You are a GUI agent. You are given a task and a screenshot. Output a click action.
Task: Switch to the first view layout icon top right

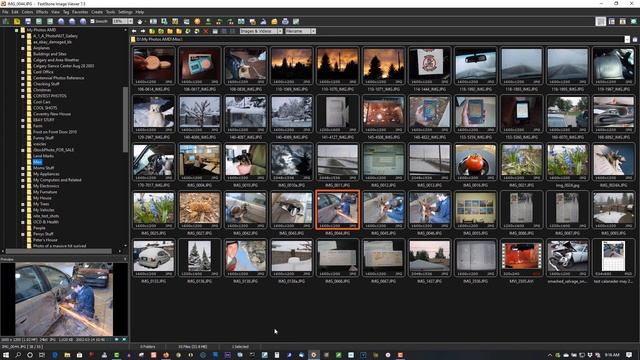(600, 21)
